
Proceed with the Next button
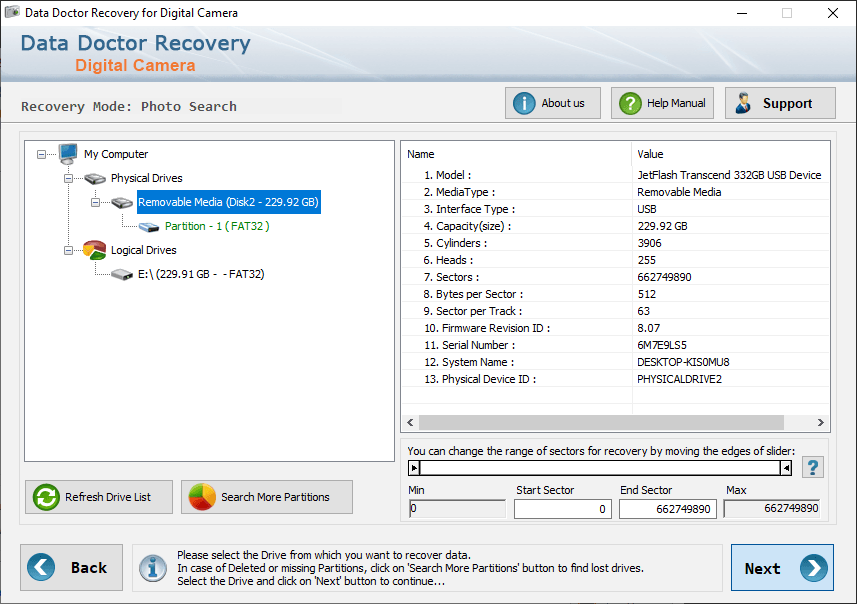click(x=782, y=567)
